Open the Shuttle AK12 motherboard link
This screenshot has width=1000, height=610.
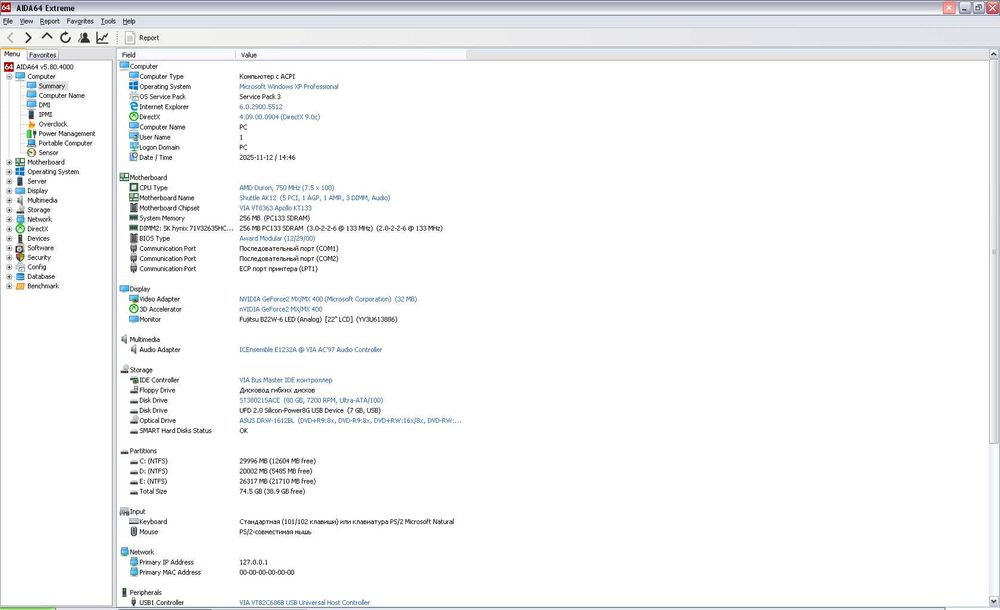point(314,198)
